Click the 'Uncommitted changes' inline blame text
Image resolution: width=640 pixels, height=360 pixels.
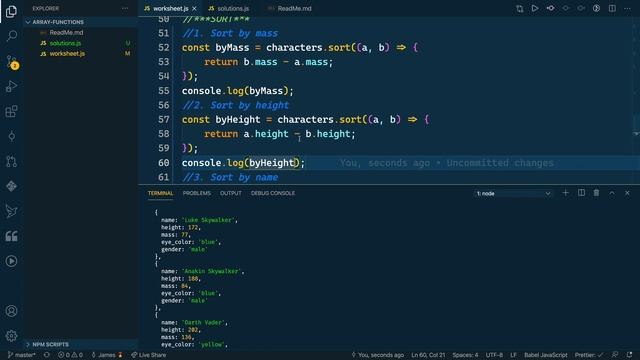tap(500, 163)
